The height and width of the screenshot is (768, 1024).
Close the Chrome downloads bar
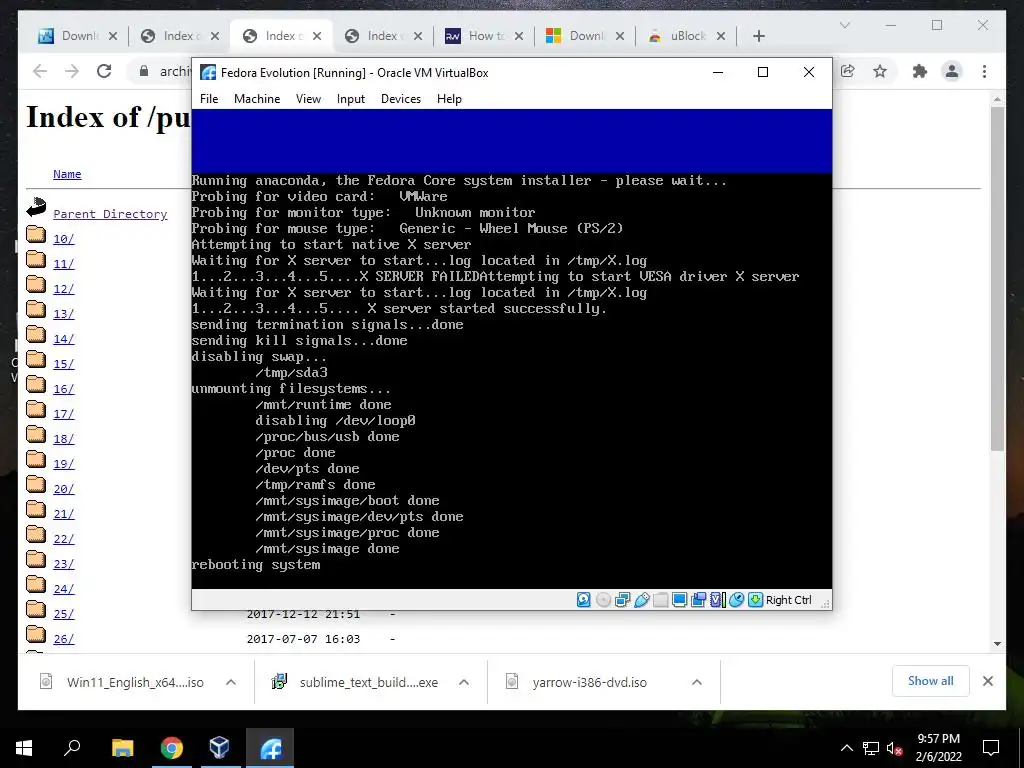point(988,681)
